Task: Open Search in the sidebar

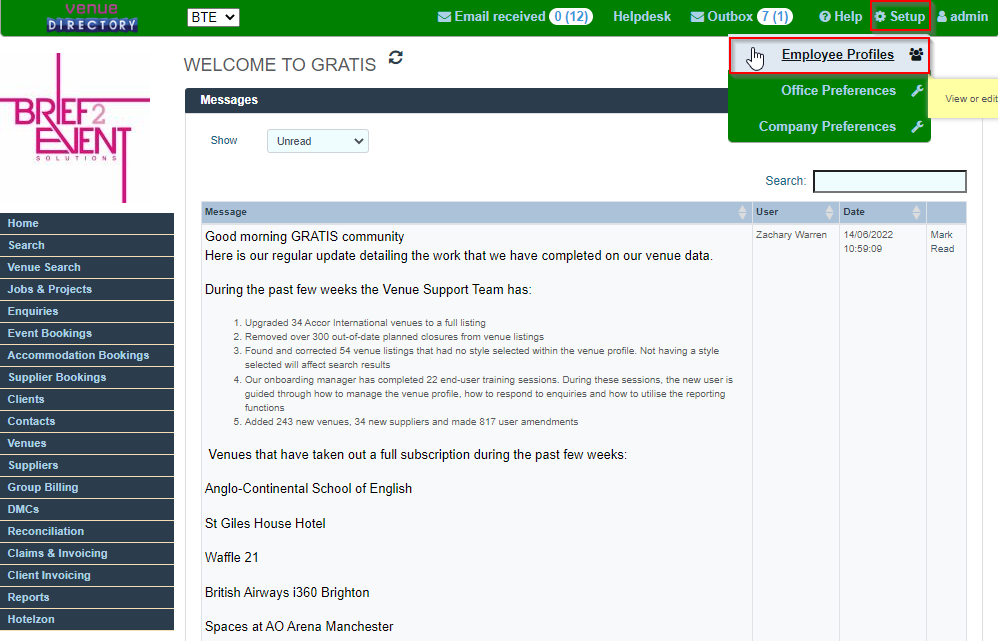Action: [x=87, y=245]
